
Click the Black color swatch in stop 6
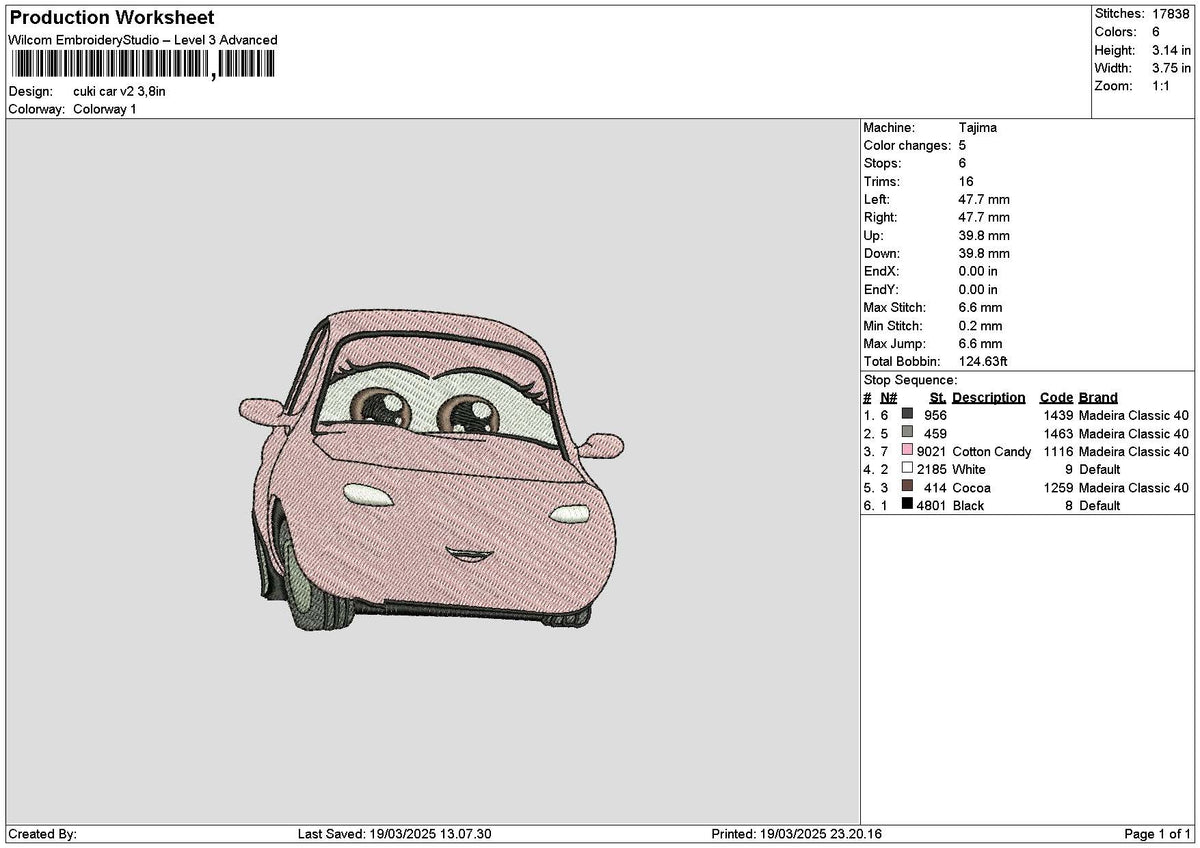click(x=907, y=504)
